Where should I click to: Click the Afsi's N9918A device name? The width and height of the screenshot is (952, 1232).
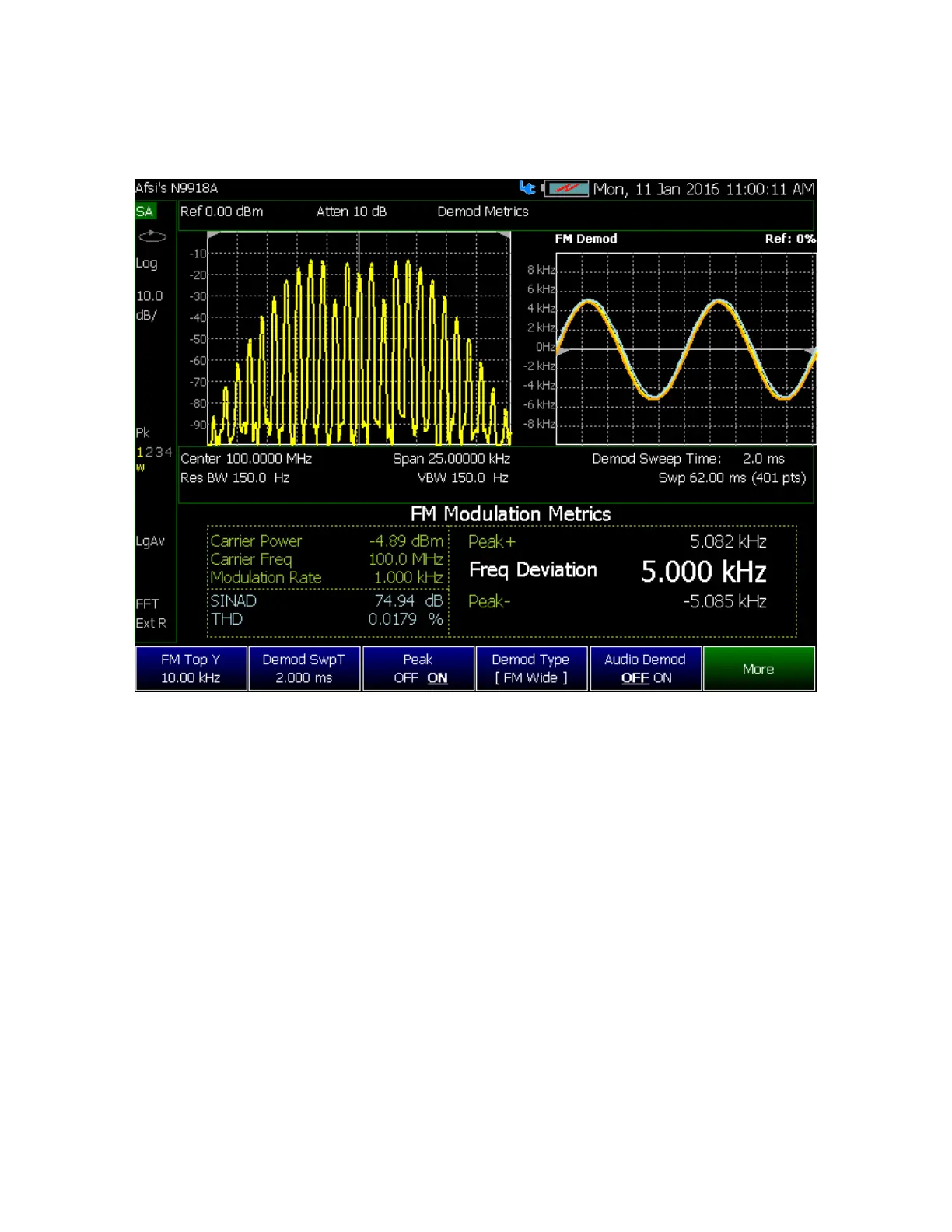pyautogui.click(x=177, y=188)
